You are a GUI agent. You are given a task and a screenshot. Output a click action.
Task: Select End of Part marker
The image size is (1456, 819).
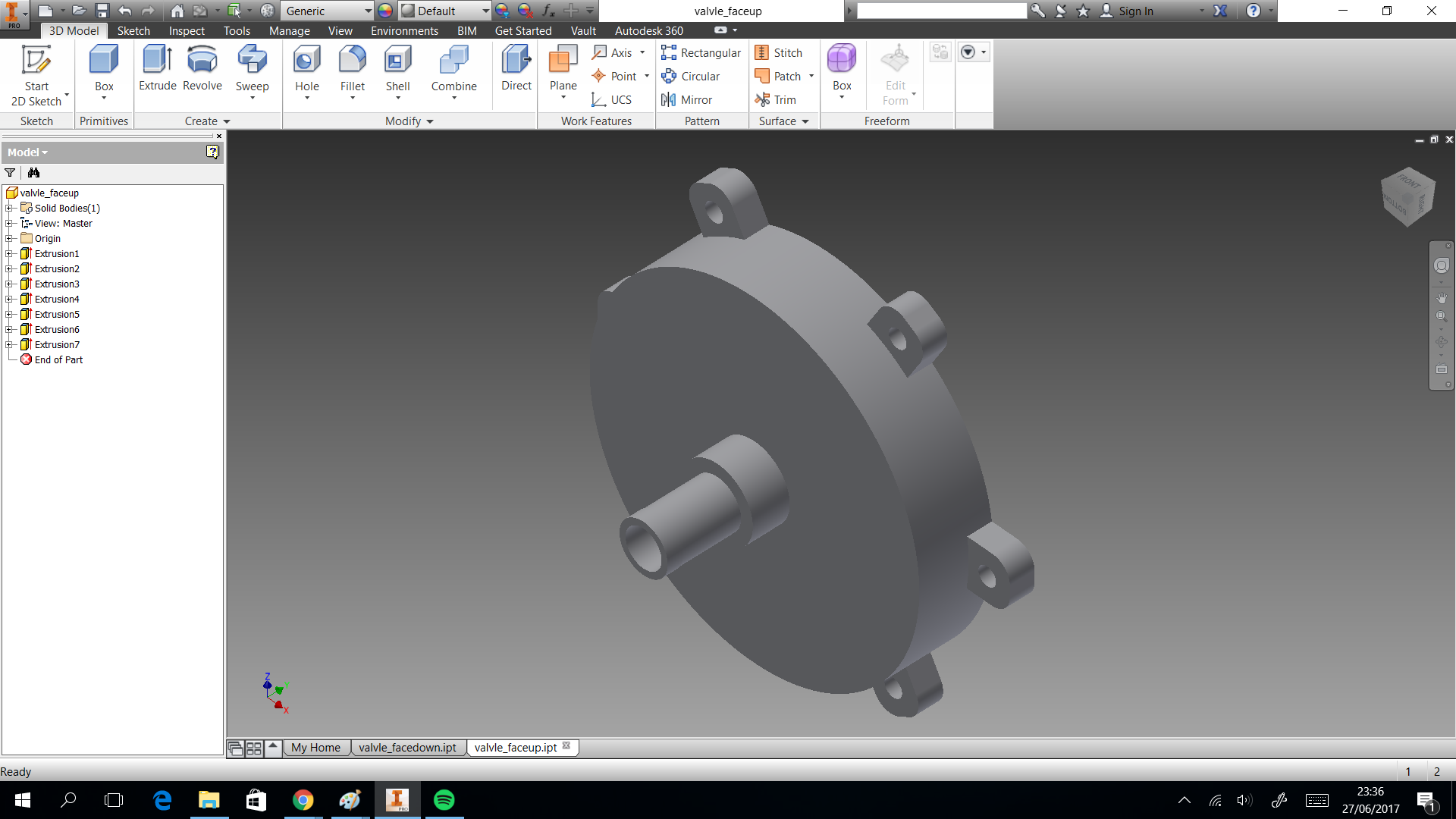(58, 359)
